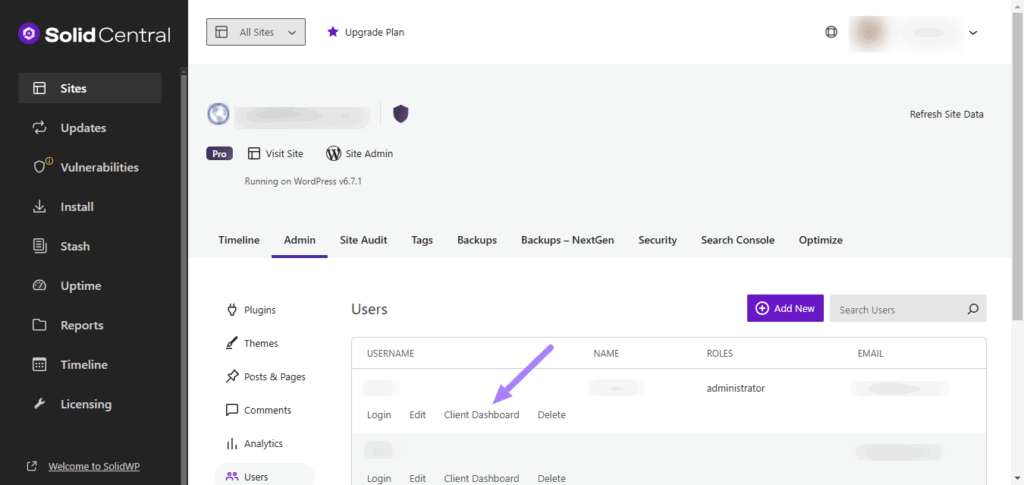Select Plugins in the admin side menu
The image size is (1024, 485).
[x=259, y=310]
